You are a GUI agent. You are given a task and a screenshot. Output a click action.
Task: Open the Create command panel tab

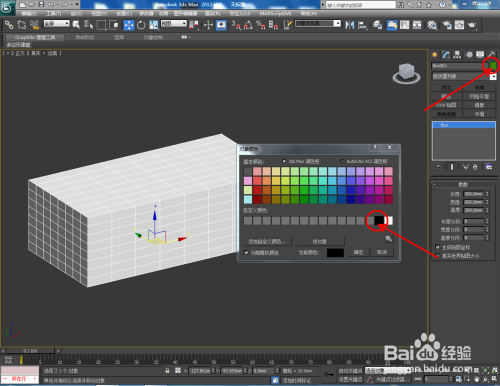435,55
